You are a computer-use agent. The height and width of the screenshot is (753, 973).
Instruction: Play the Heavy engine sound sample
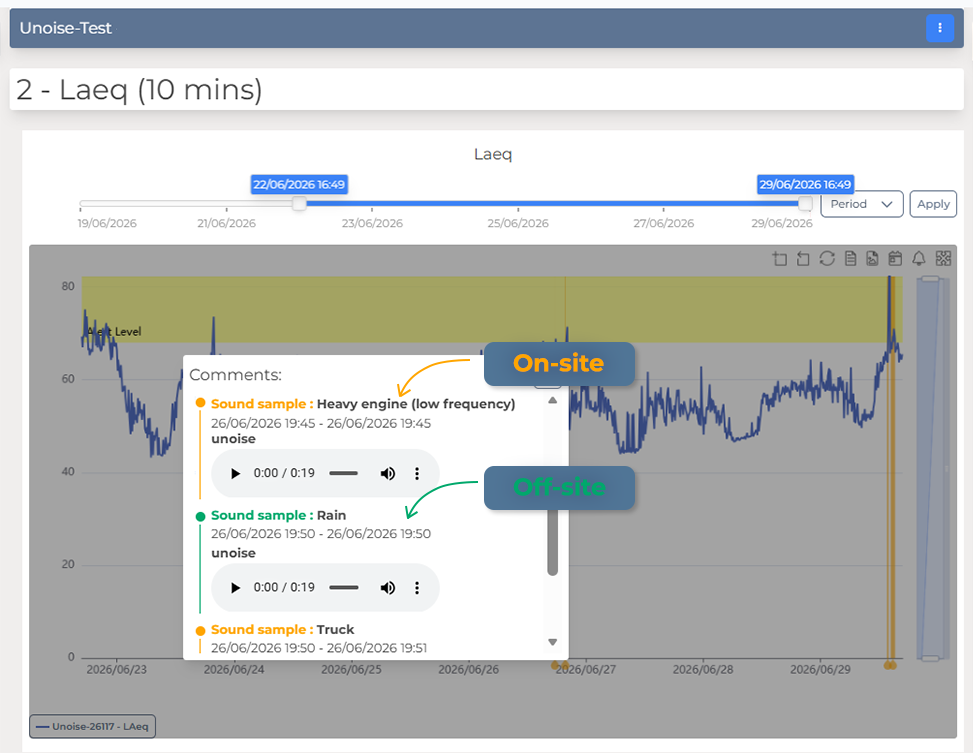point(235,474)
